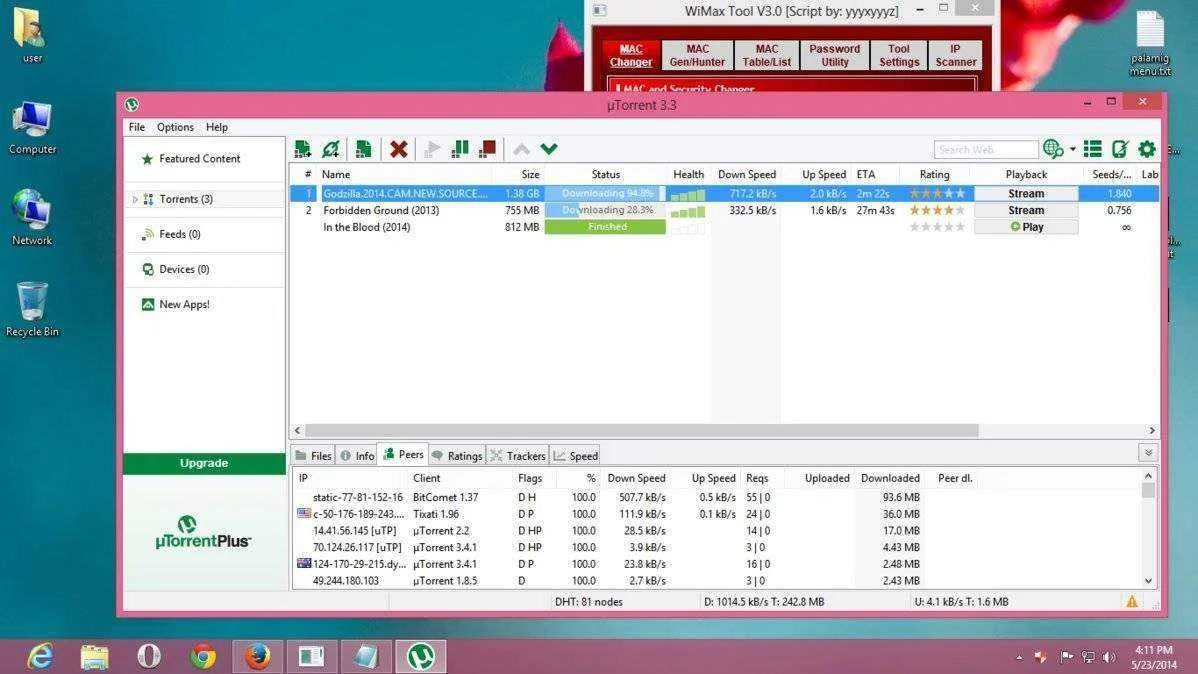The width and height of the screenshot is (1198, 674).
Task: Click the remote device icon in toolbar
Action: [x=1120, y=149]
